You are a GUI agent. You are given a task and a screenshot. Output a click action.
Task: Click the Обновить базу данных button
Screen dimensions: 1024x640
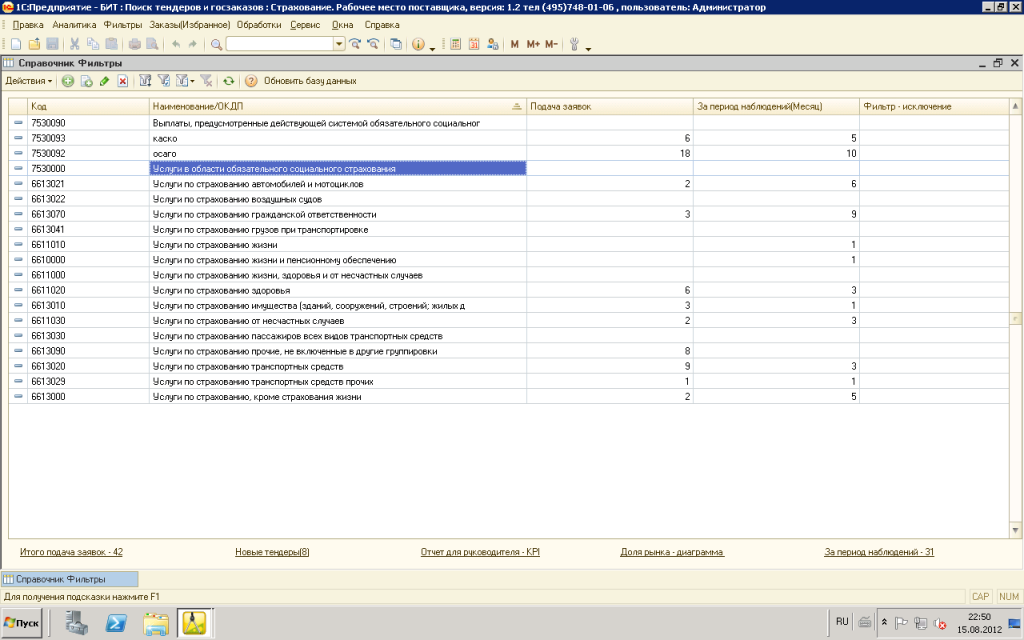[310, 81]
